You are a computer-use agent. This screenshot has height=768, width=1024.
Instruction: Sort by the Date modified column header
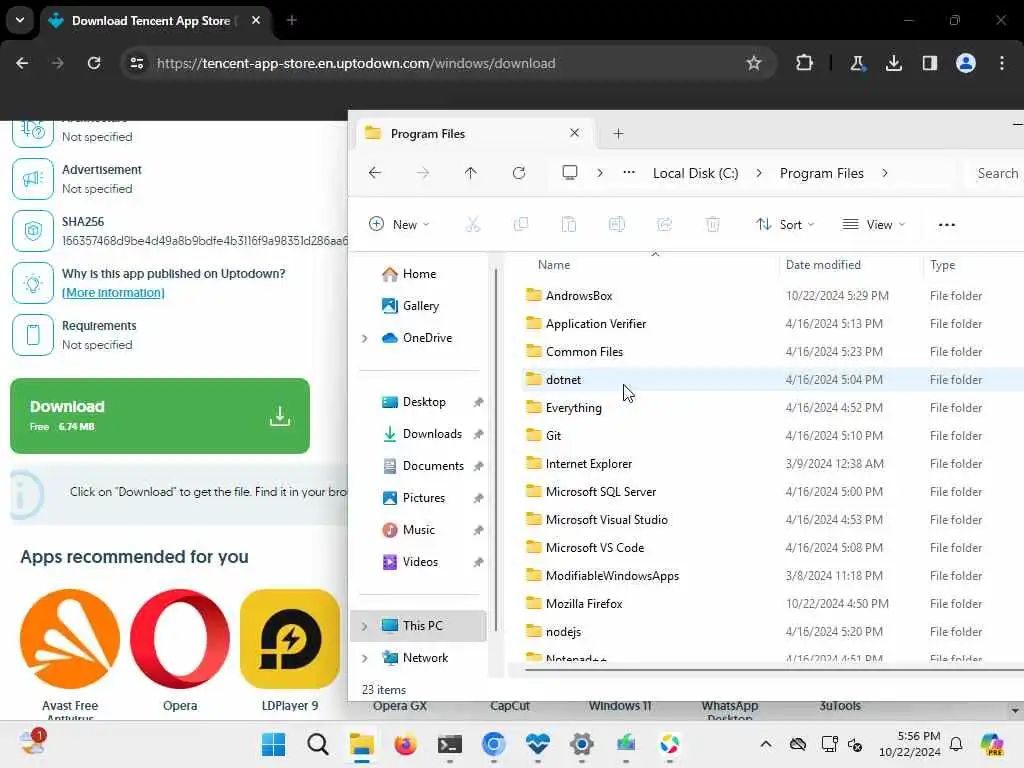(823, 264)
